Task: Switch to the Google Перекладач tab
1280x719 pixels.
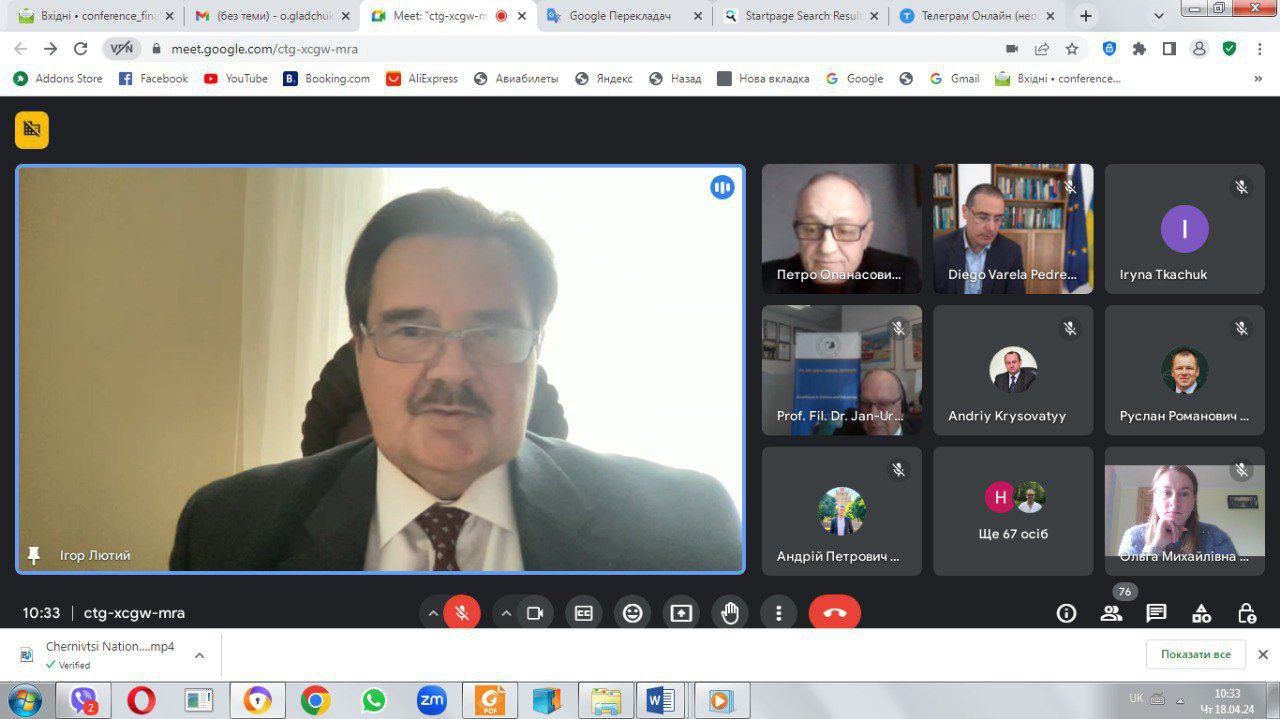Action: [619, 16]
